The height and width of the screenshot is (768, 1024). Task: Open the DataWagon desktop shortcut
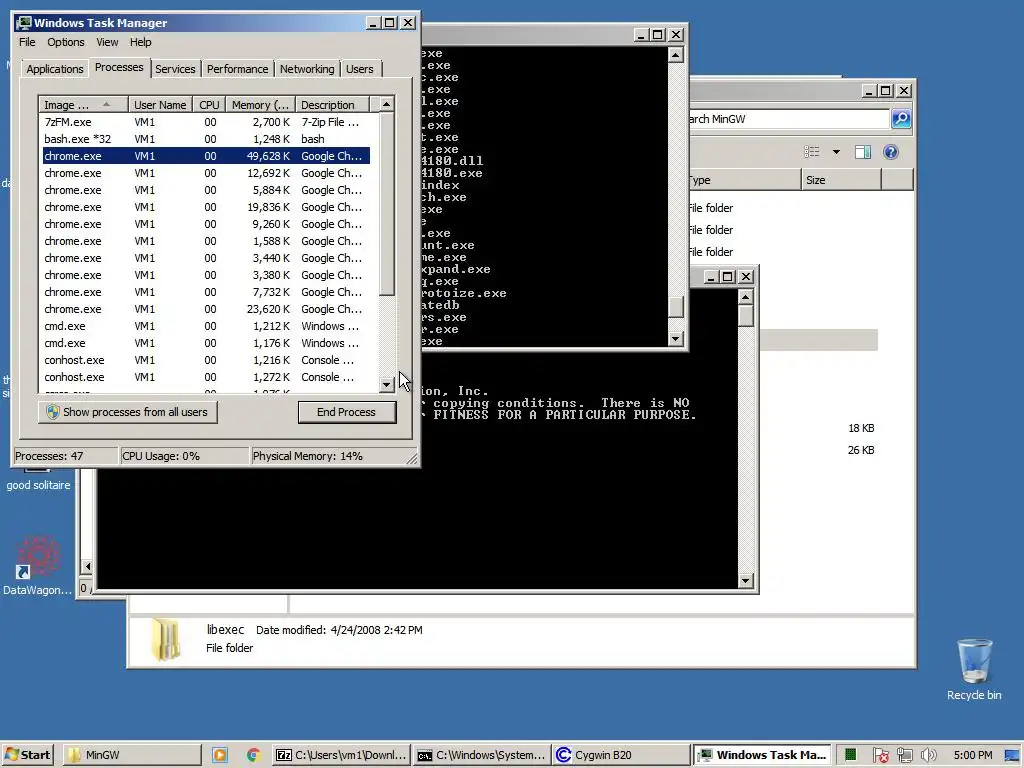click(x=37, y=566)
